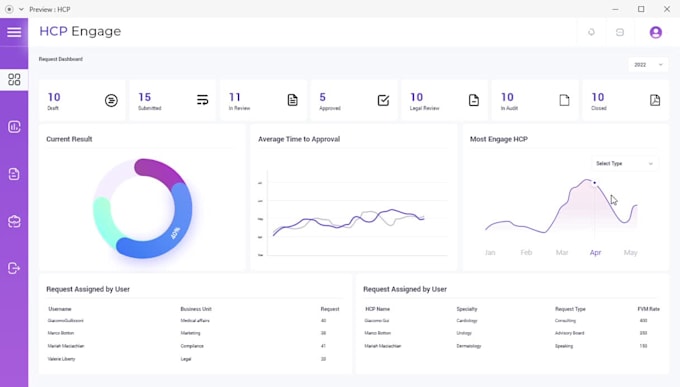Image resolution: width=680 pixels, height=387 pixels.
Task: Open notifications bell in header
Action: [x=591, y=32]
